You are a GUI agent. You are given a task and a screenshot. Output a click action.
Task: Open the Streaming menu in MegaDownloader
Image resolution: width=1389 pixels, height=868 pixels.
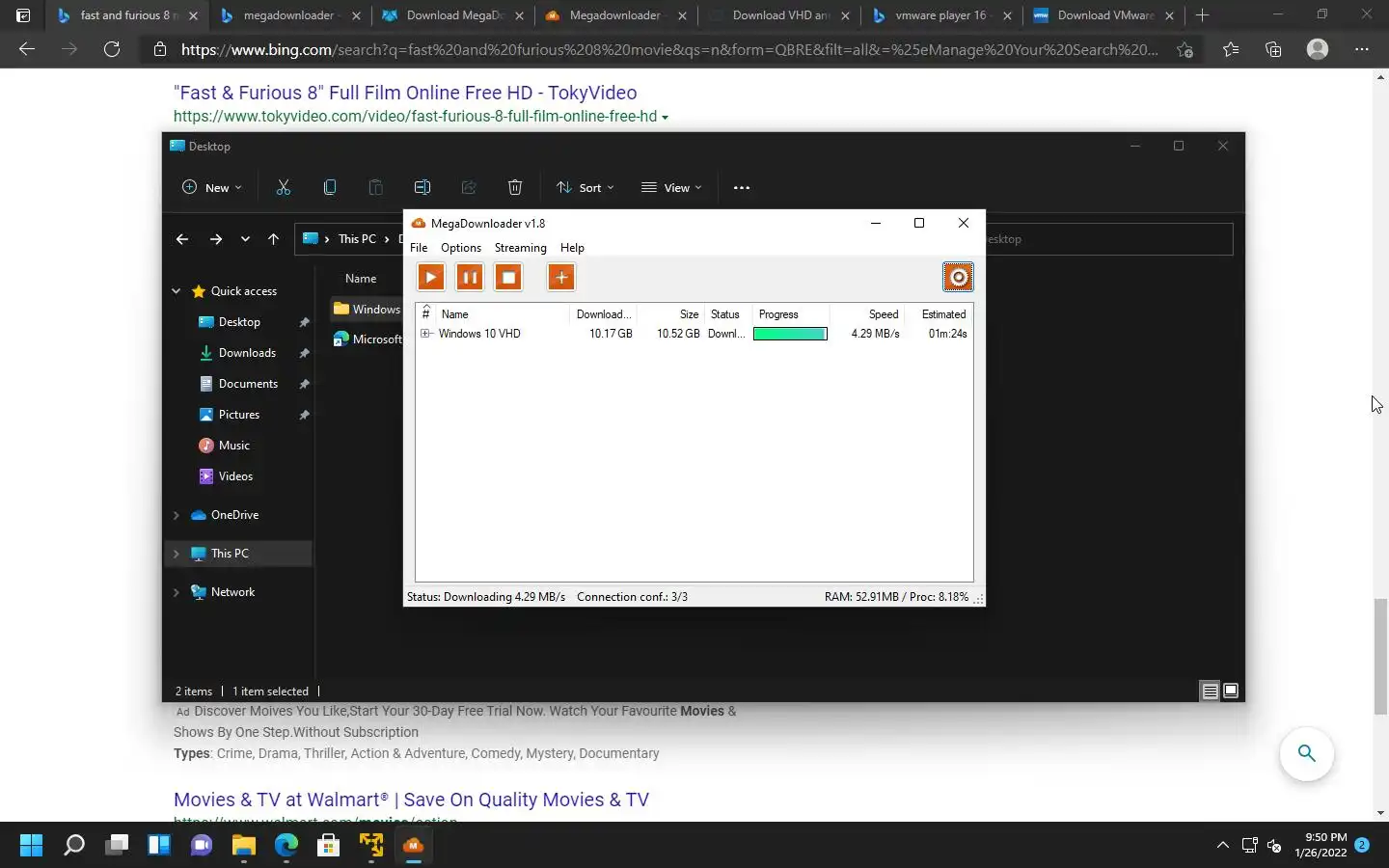[x=521, y=248]
